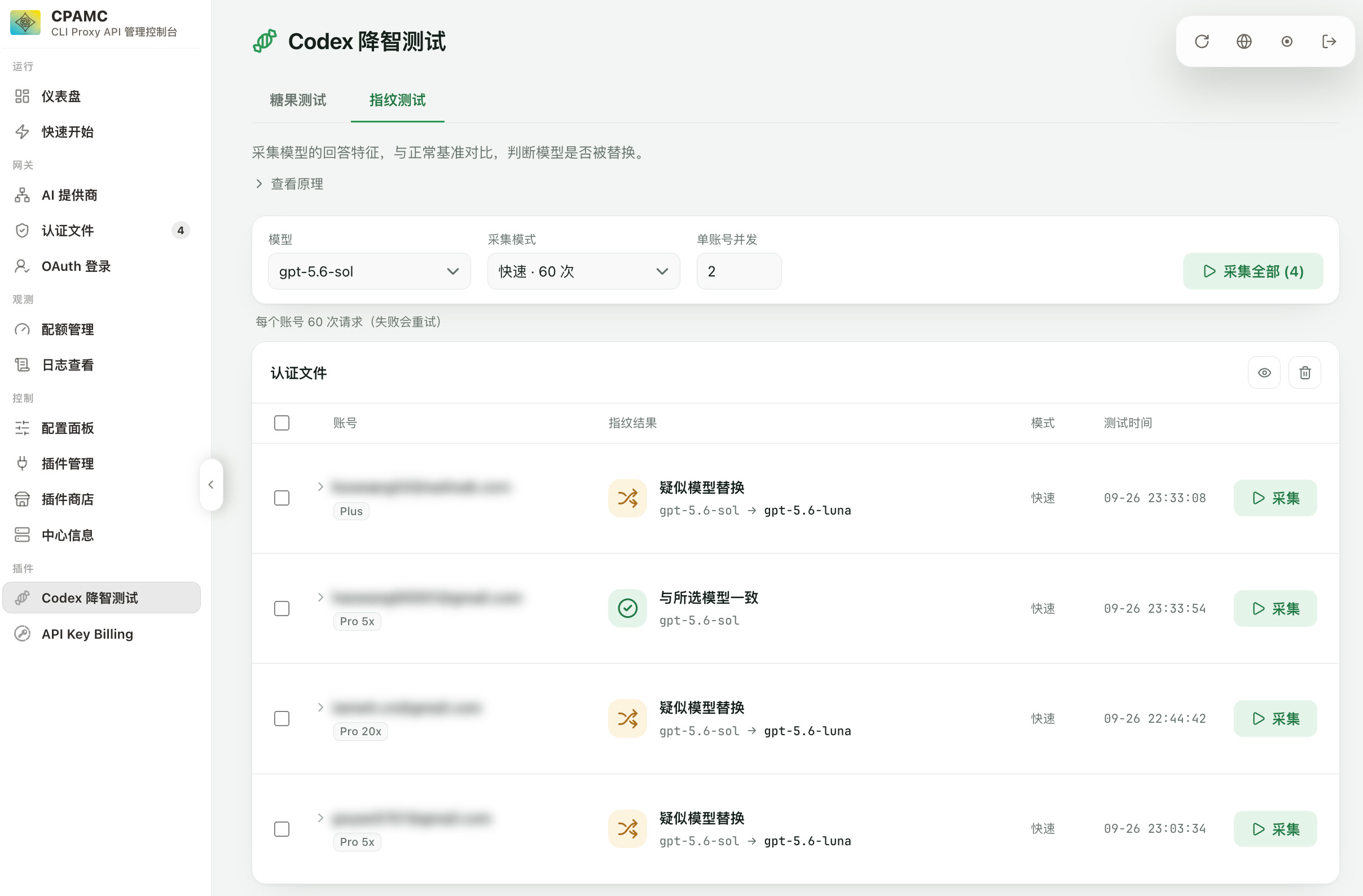1363x896 pixels.
Task: Check the 23:33:54 Pro 5x row checkbox
Action: coord(282,608)
